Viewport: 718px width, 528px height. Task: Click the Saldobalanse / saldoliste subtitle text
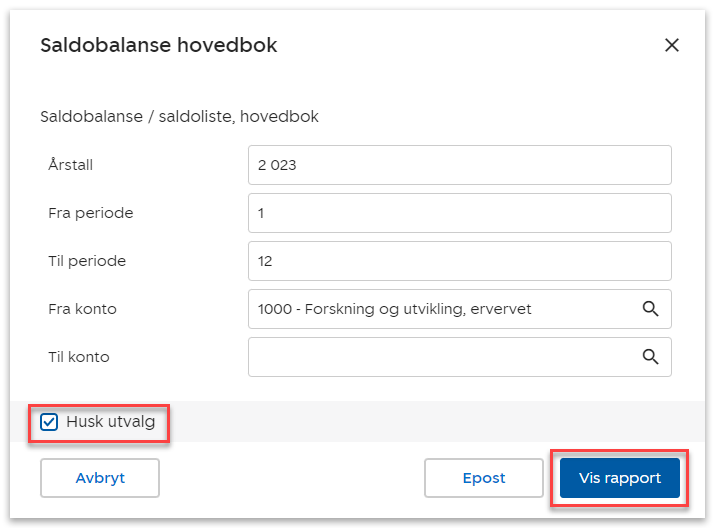179,117
